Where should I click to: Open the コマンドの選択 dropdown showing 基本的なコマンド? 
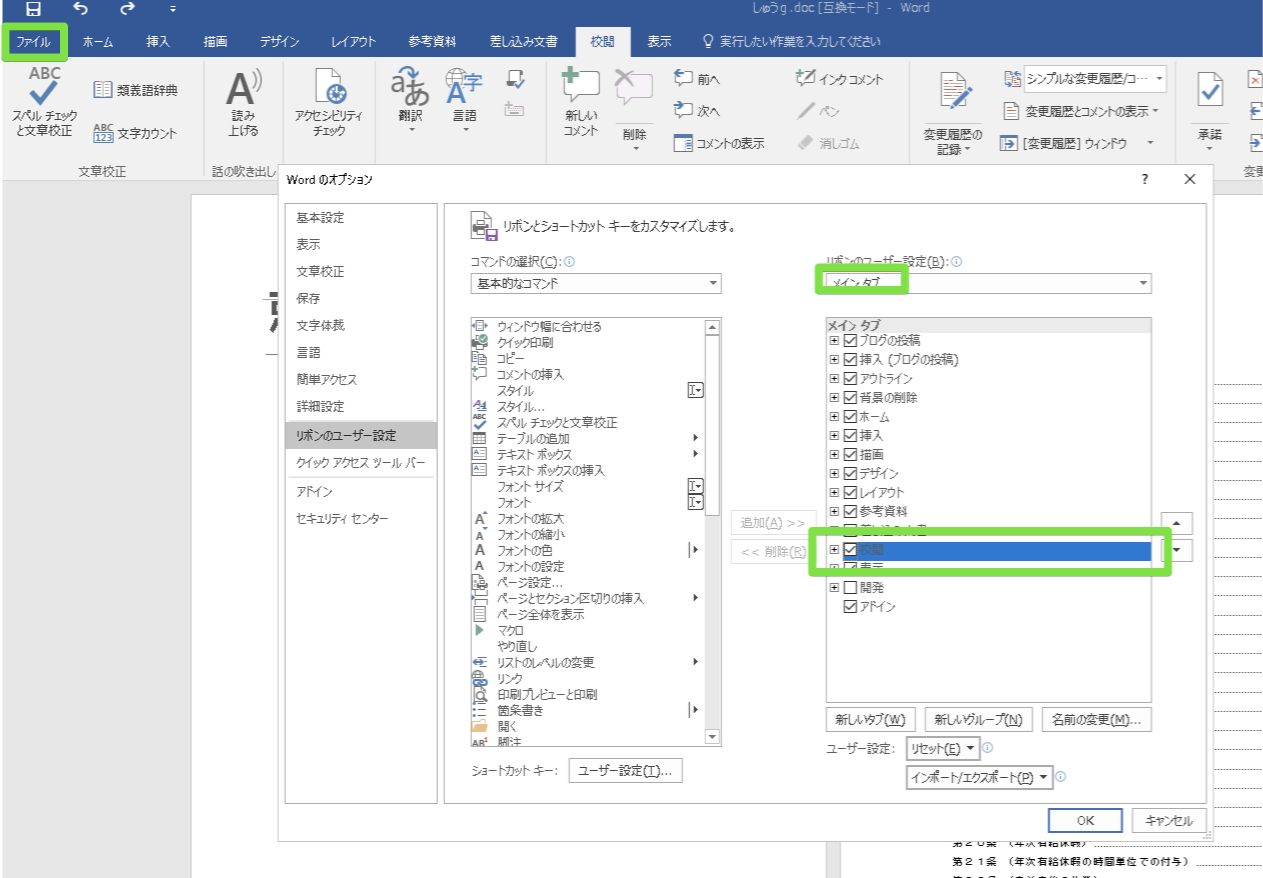click(595, 283)
